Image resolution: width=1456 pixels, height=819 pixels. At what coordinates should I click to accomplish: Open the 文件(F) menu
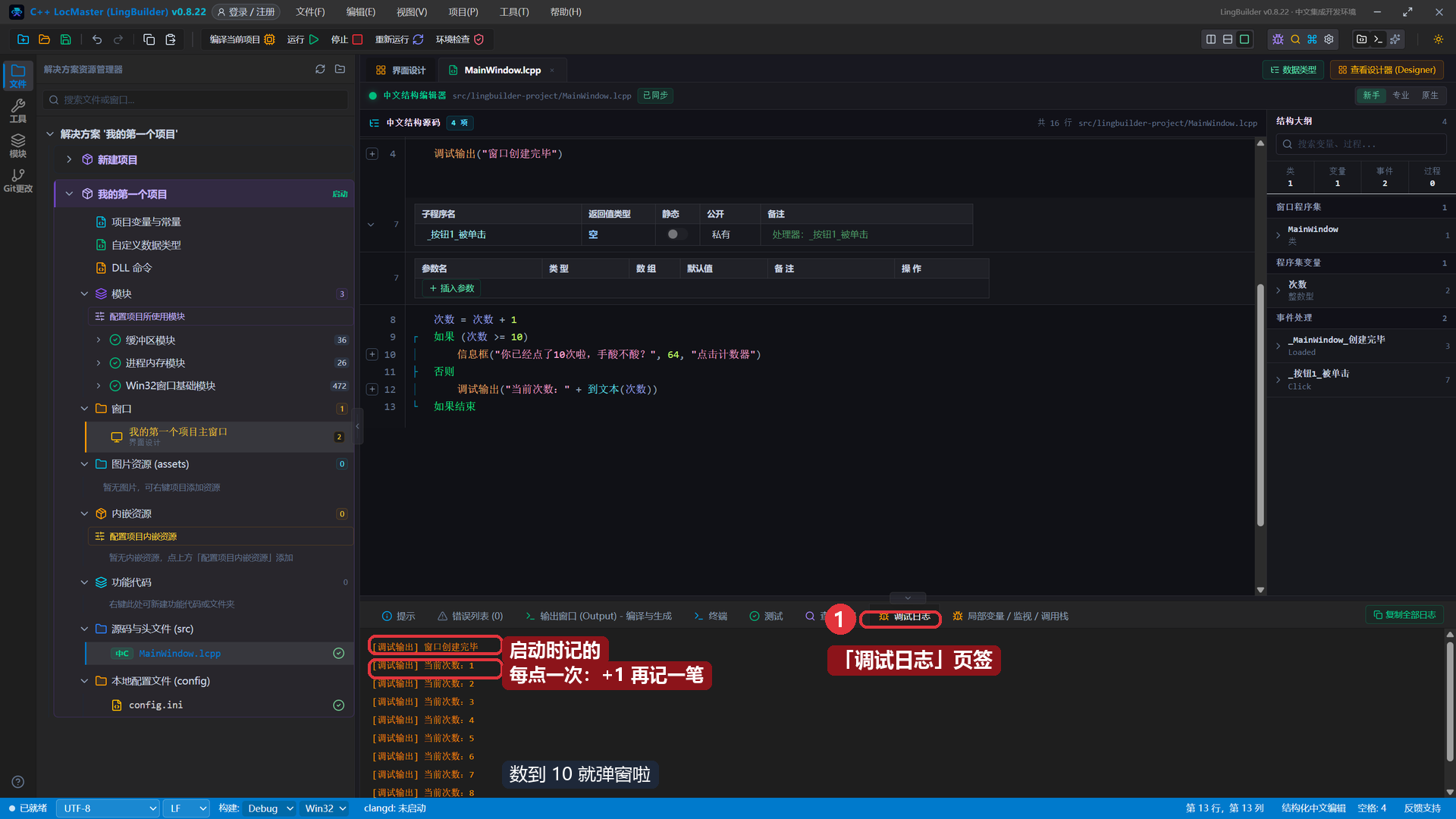[310, 12]
